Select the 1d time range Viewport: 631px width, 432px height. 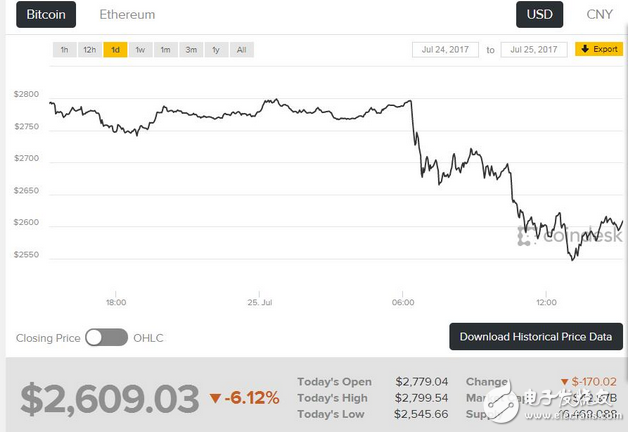click(116, 49)
